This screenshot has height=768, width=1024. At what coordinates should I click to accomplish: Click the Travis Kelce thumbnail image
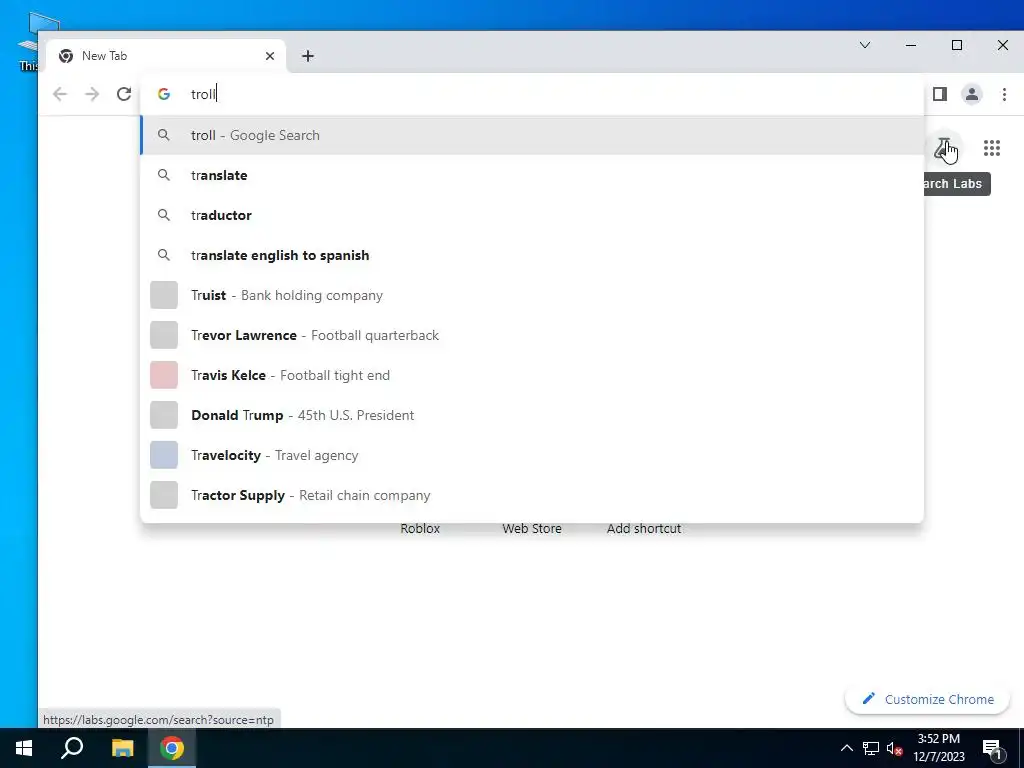164,375
